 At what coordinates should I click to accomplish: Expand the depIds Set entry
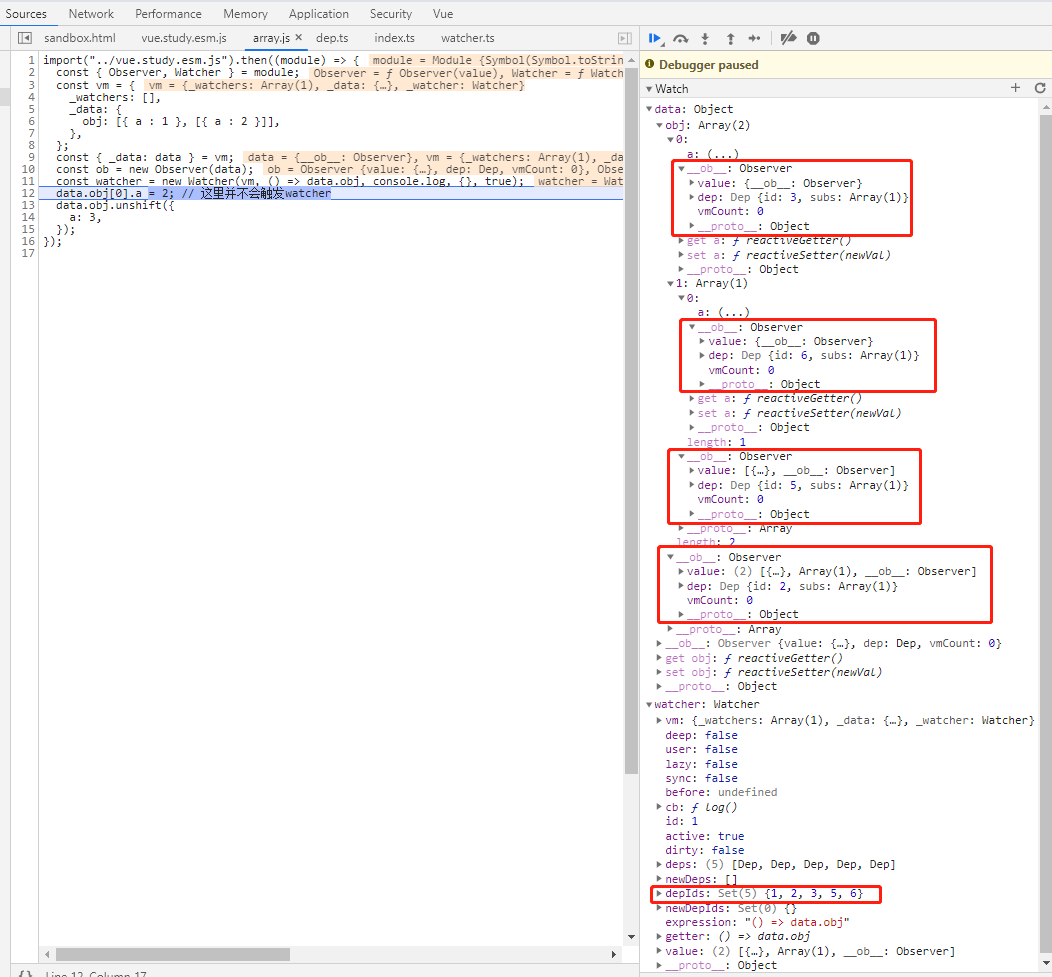pos(659,893)
